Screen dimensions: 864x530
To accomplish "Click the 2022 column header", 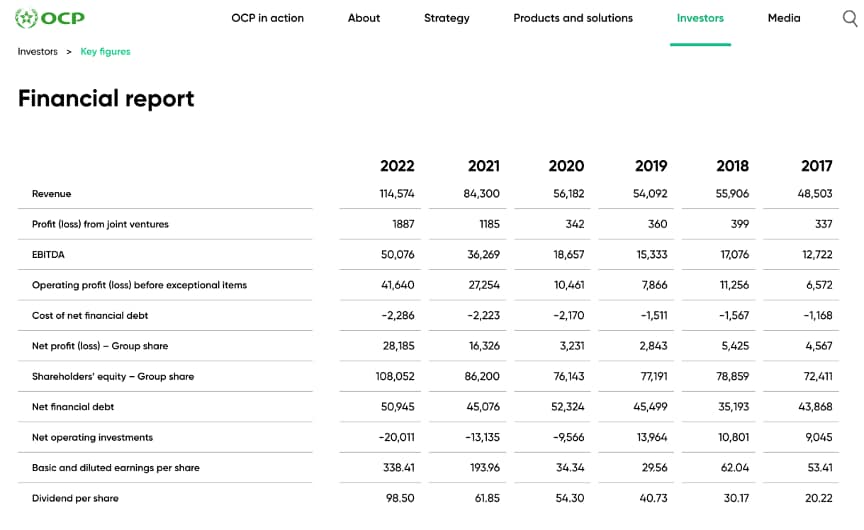I will pyautogui.click(x=397, y=166).
